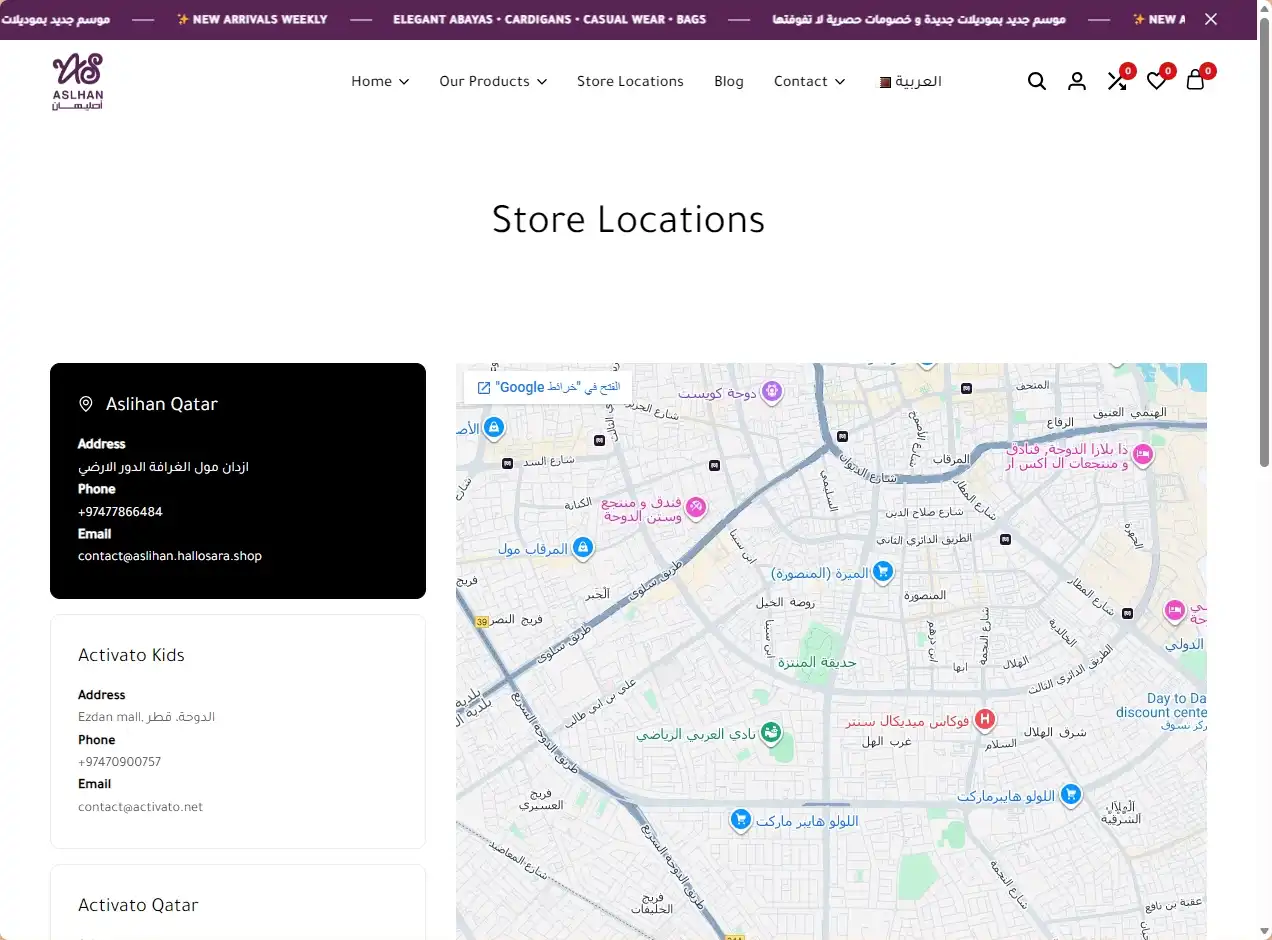
Task: Select LuLu Hypermarket marker near bottom center
Action: 740,820
